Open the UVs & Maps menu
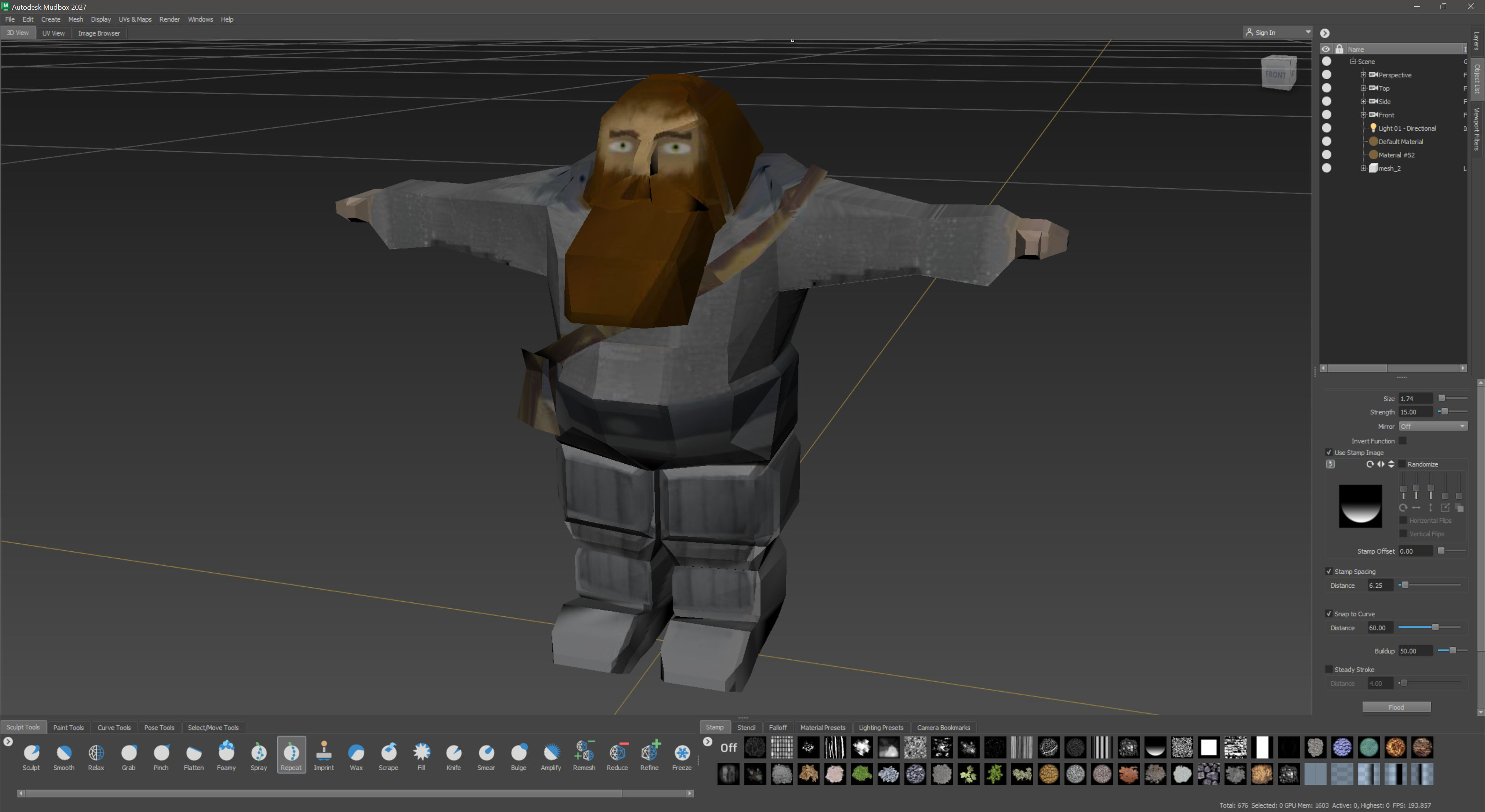The height and width of the screenshot is (812, 1485). point(135,19)
